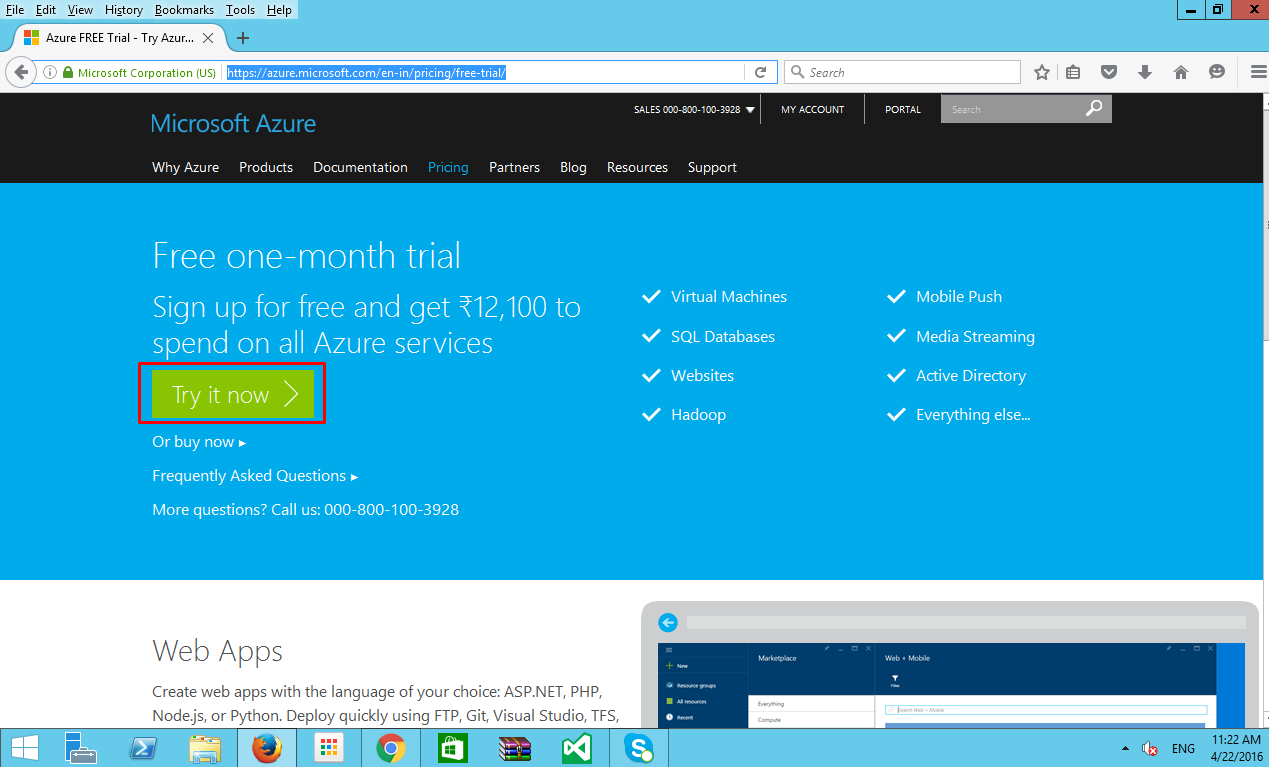
Task: Go to Why Azure in site navigation
Action: 185,167
